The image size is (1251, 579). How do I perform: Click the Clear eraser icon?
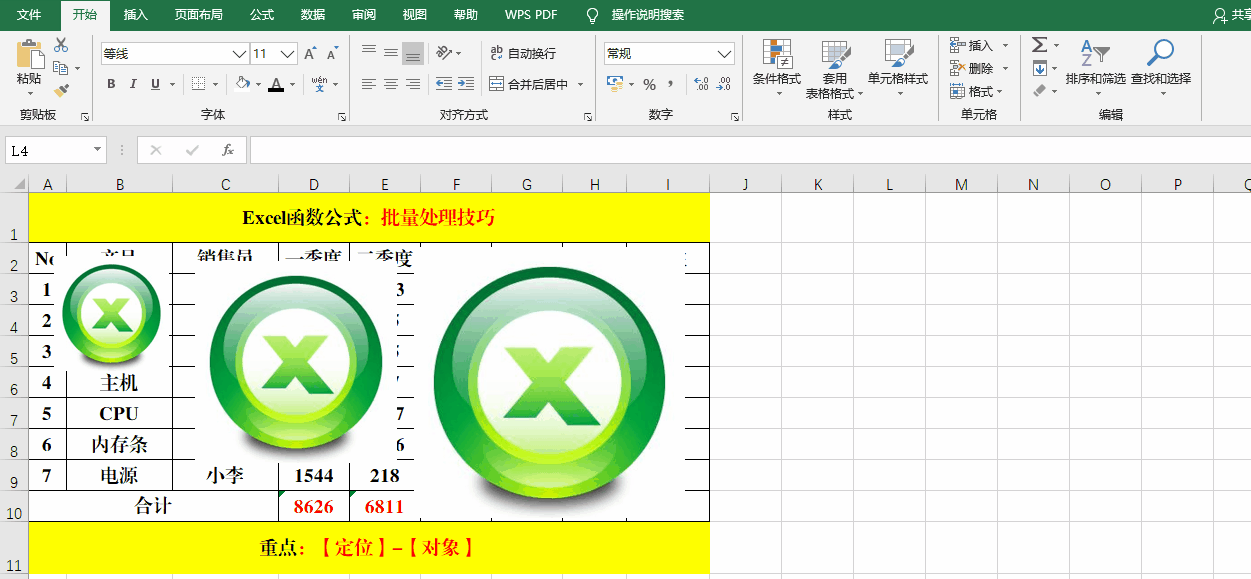(1040, 91)
